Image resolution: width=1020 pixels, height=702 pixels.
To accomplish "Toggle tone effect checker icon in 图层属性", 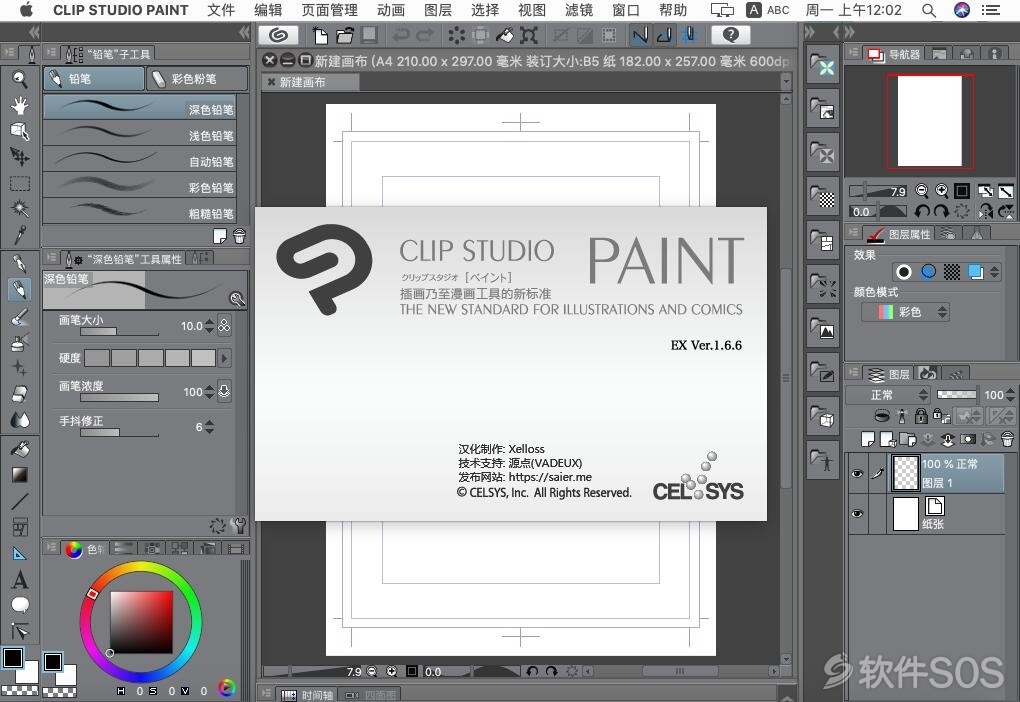I will (x=952, y=272).
